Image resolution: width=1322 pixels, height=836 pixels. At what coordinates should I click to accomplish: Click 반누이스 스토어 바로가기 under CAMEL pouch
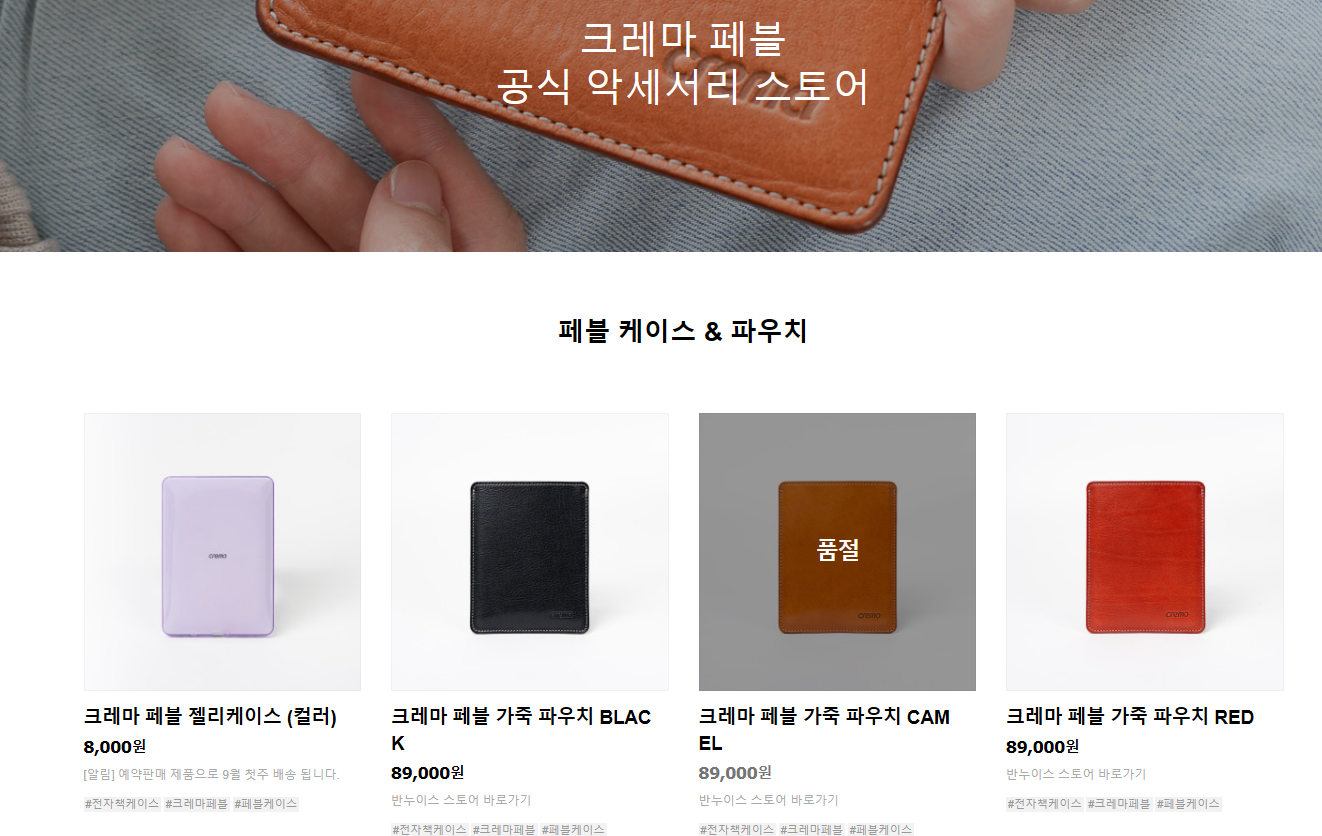[x=769, y=800]
